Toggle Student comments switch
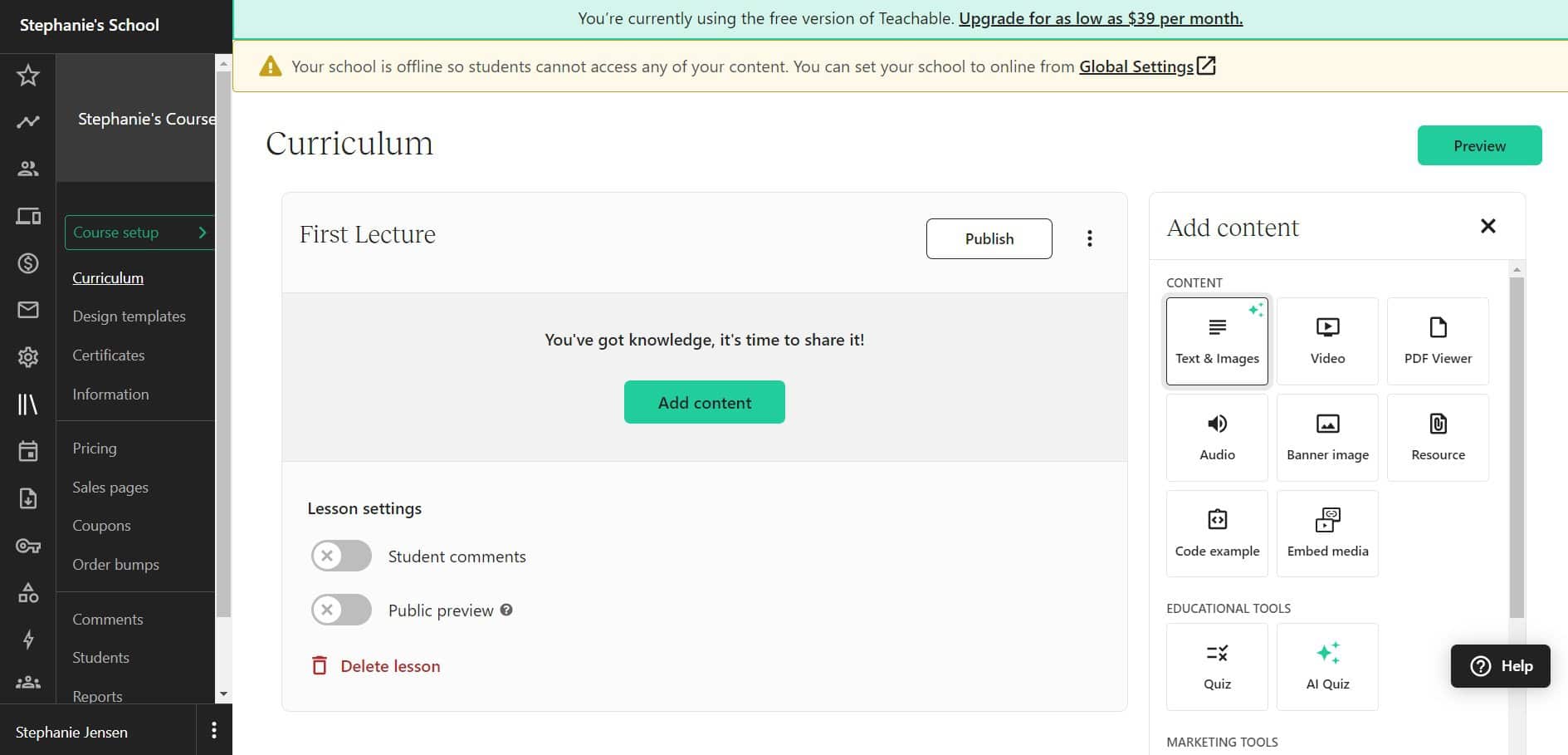1568x755 pixels. [341, 556]
